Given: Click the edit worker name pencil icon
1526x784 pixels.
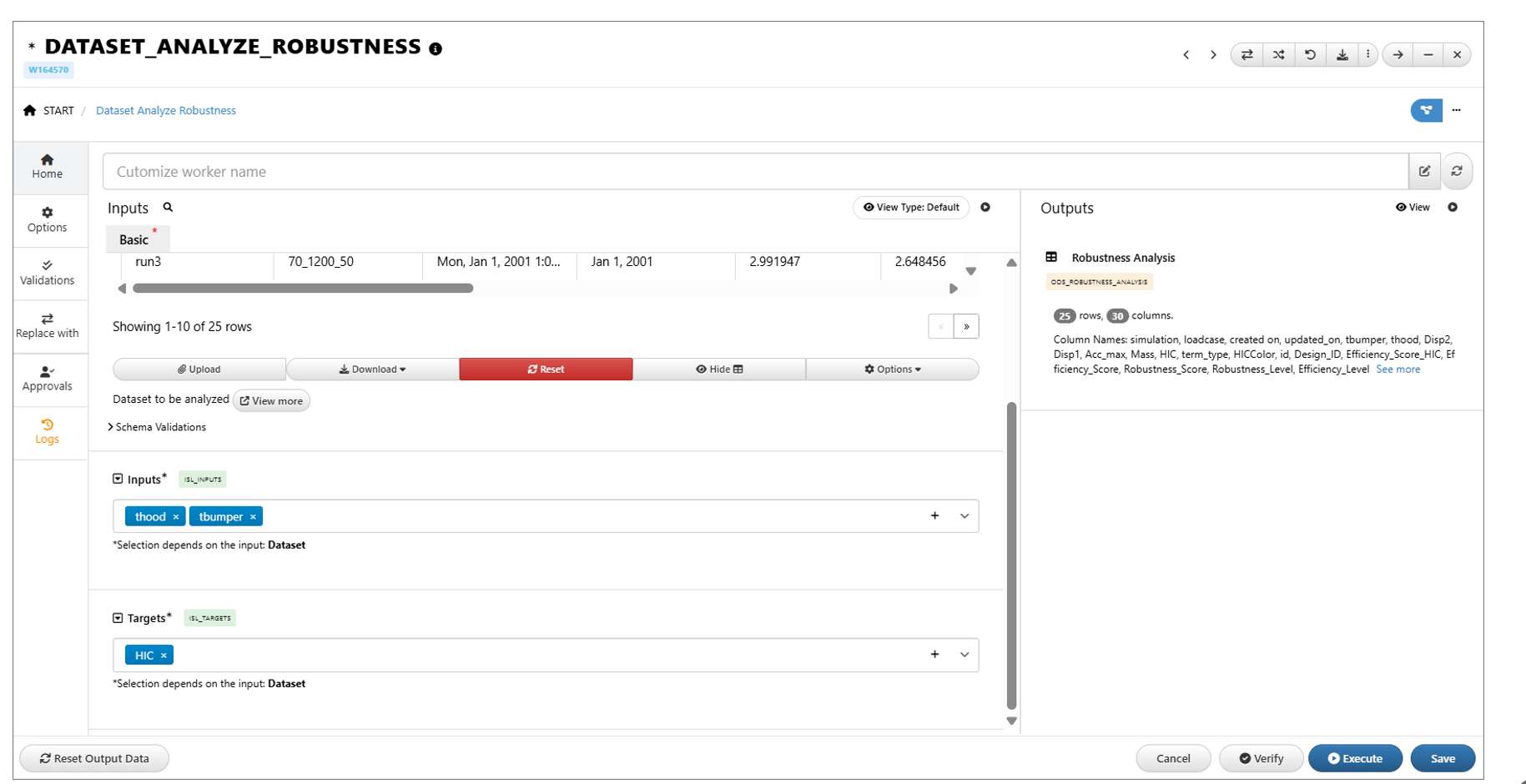Looking at the screenshot, I should (1424, 171).
